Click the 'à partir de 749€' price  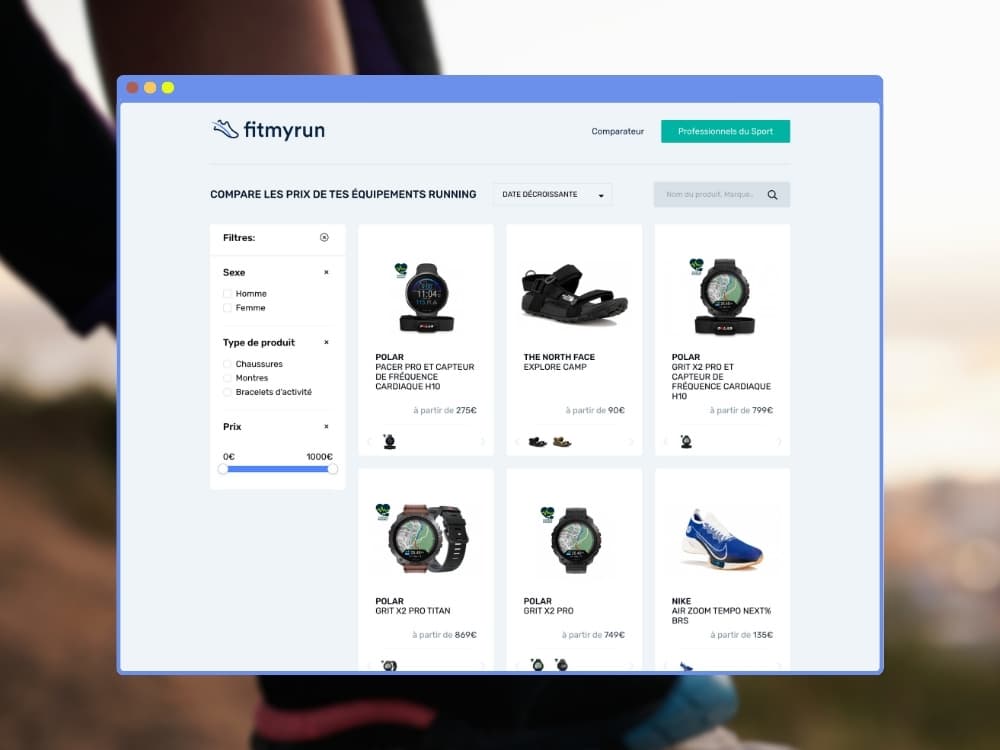[x=593, y=635]
